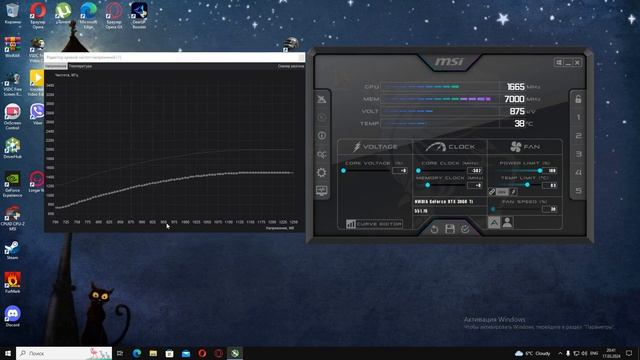This screenshot has height=360, width=640.
Task: Start the OC Scanner from Afterburner's sidebar
Action: pos(322,154)
